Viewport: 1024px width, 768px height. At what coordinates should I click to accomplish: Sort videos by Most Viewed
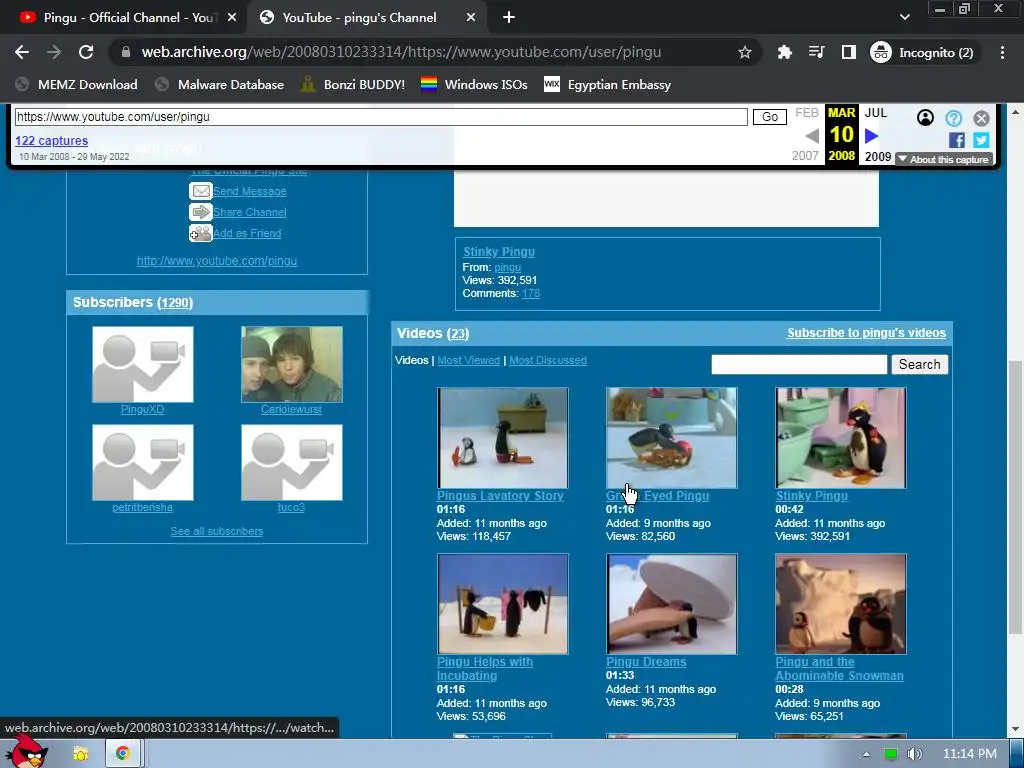(x=468, y=360)
